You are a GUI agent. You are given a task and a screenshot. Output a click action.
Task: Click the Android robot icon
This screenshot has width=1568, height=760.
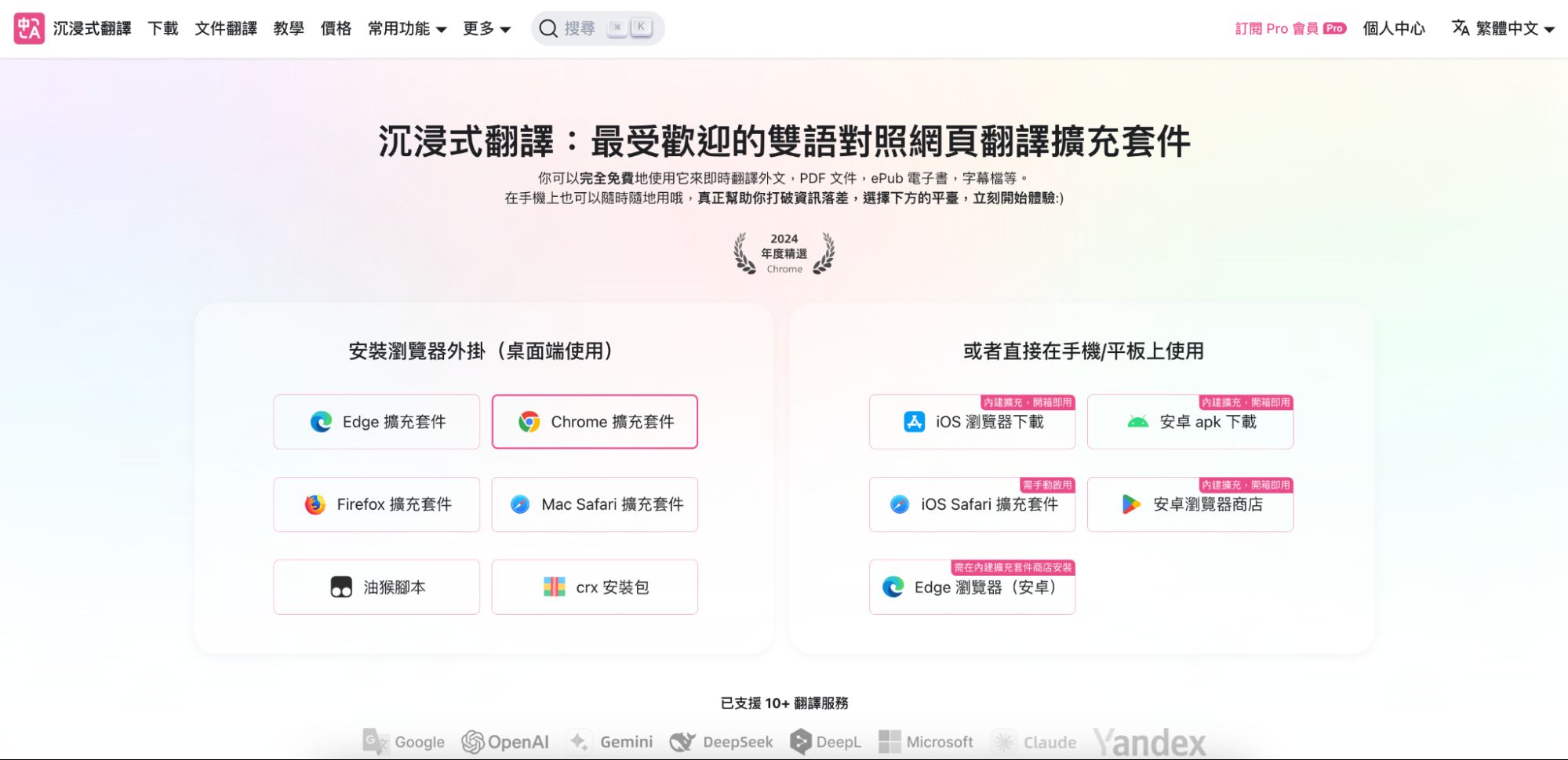point(1137,422)
